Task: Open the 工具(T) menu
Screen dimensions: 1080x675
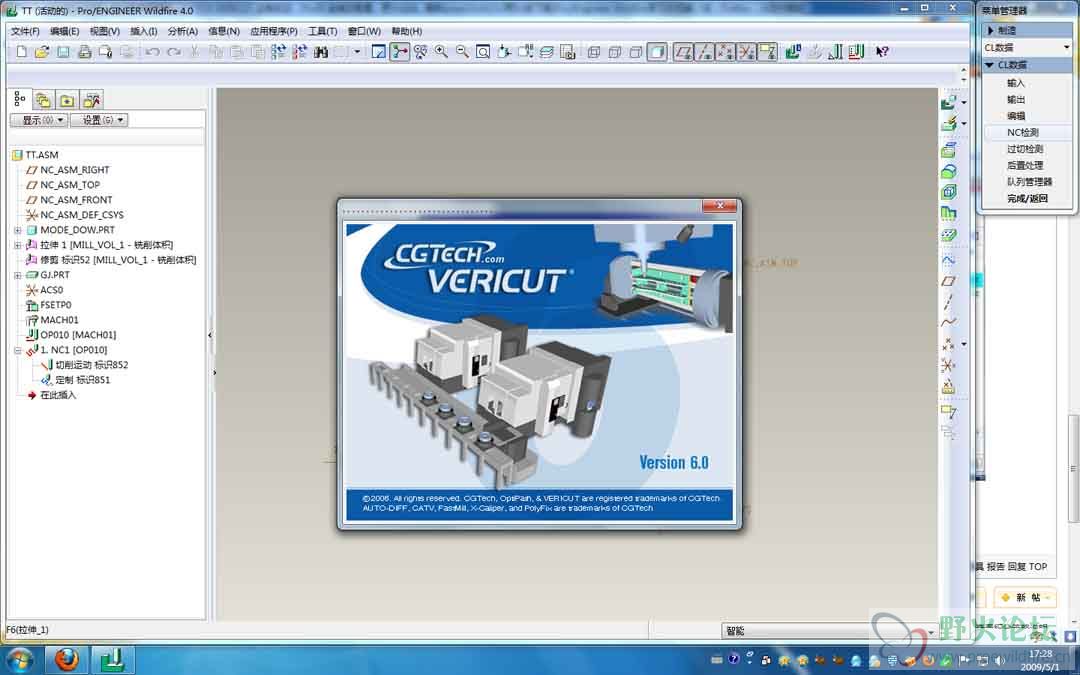Action: tap(322, 31)
